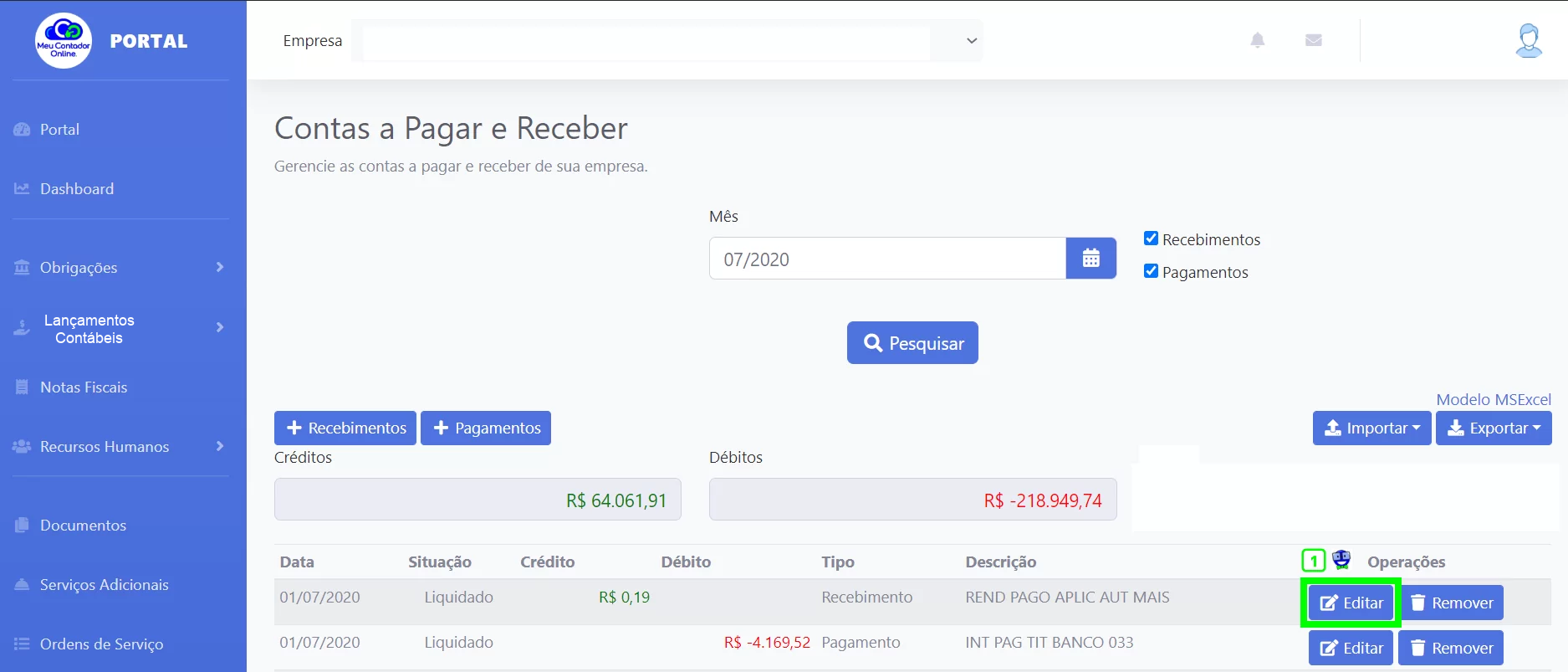This screenshot has width=1568, height=672.
Task: Expand the Obrigações submenu chevron
Action: pos(220,267)
